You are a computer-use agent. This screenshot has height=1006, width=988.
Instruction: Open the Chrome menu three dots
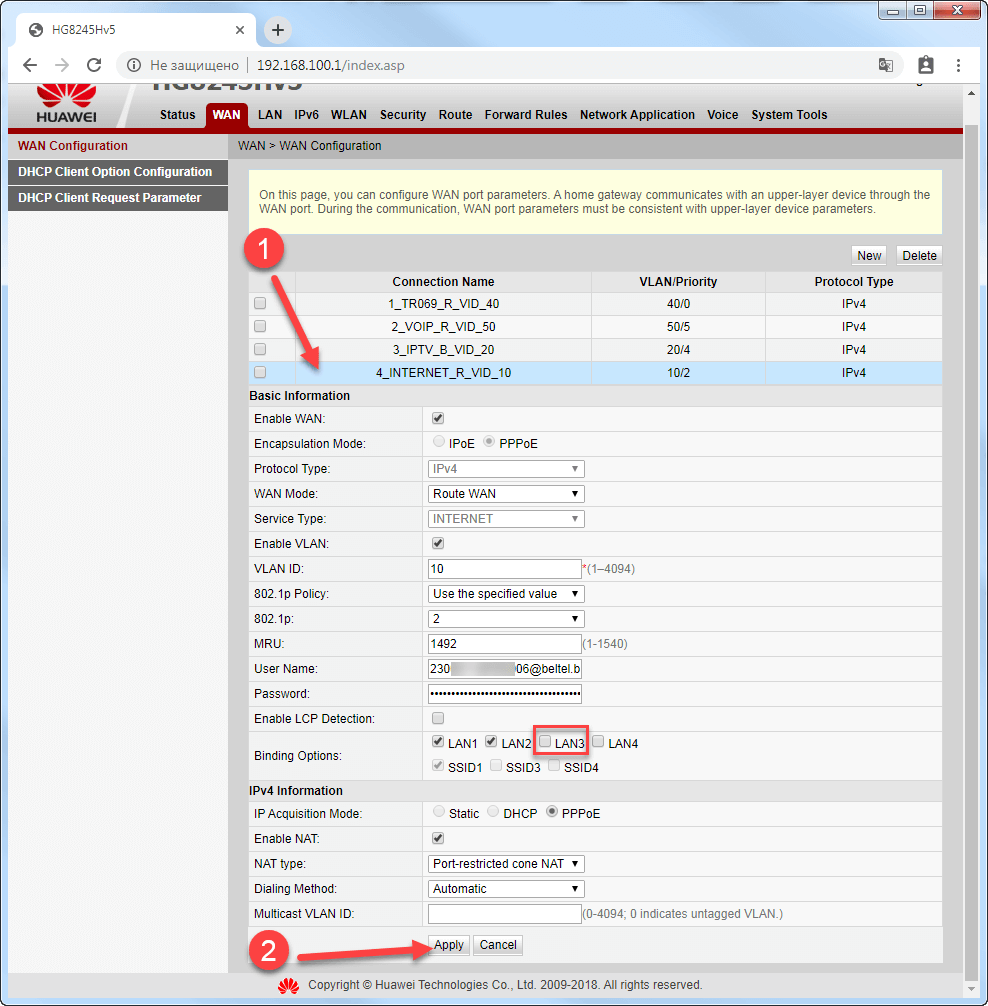coord(959,65)
